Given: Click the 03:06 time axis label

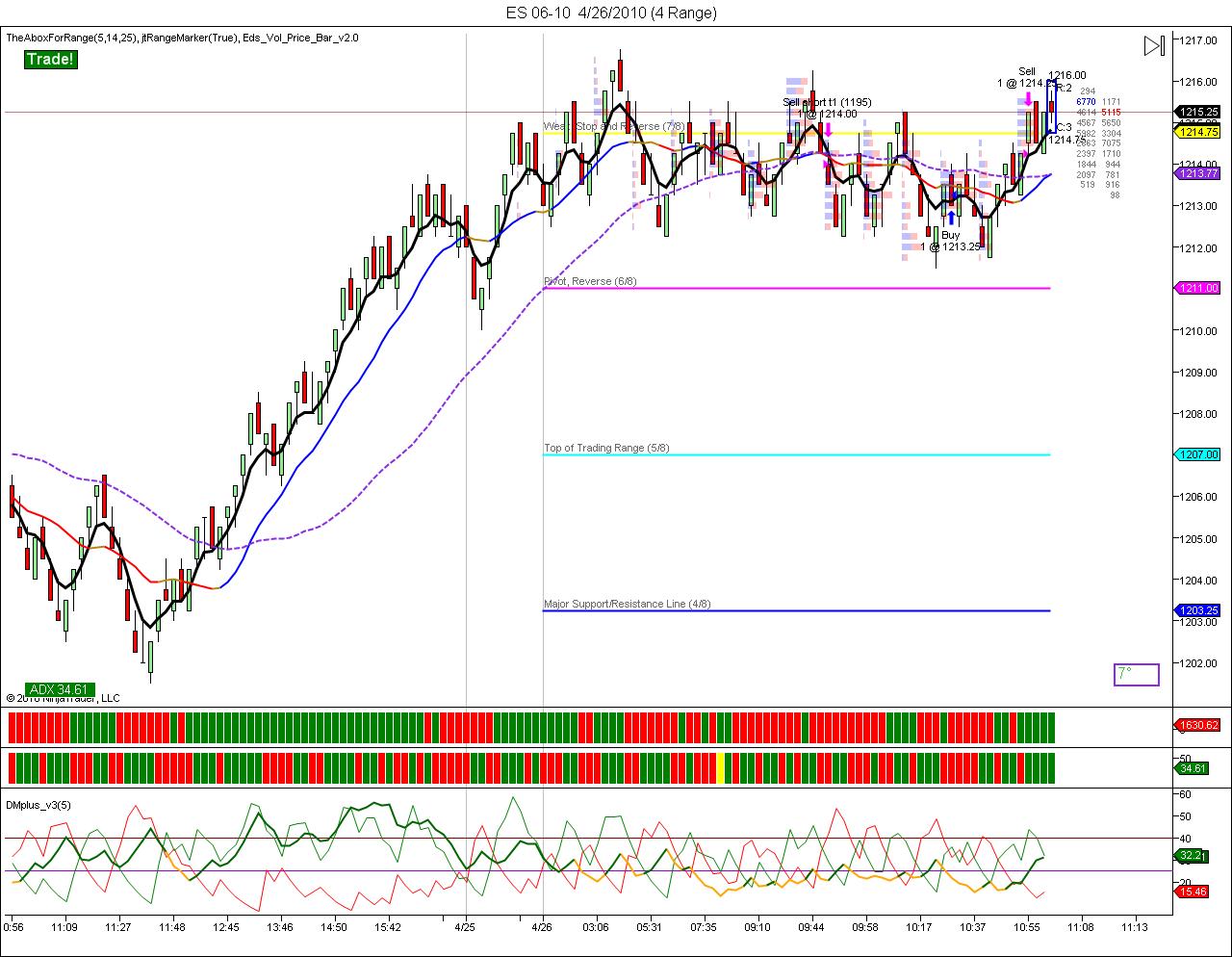Looking at the screenshot, I should 596,928.
